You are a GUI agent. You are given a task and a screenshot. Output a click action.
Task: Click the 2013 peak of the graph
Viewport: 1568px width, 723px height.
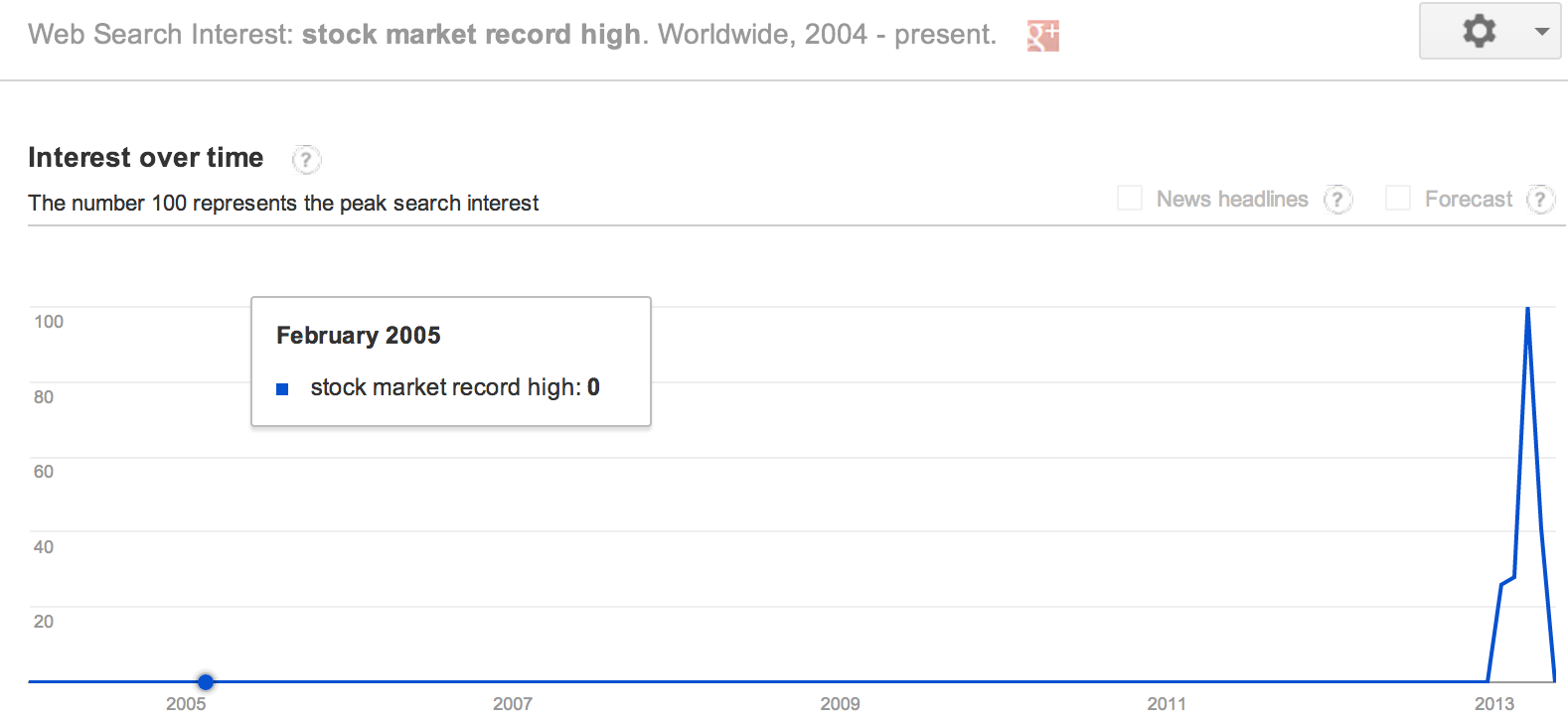[x=1527, y=309]
